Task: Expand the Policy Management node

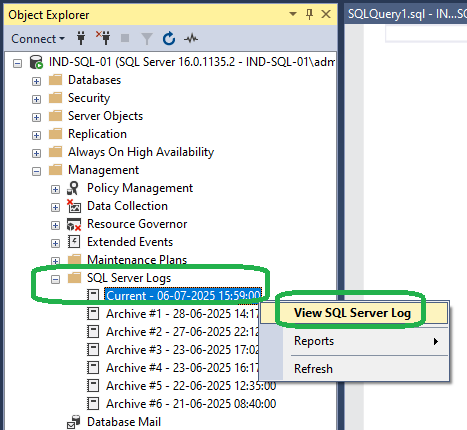Action: pyautogui.click(x=55, y=189)
